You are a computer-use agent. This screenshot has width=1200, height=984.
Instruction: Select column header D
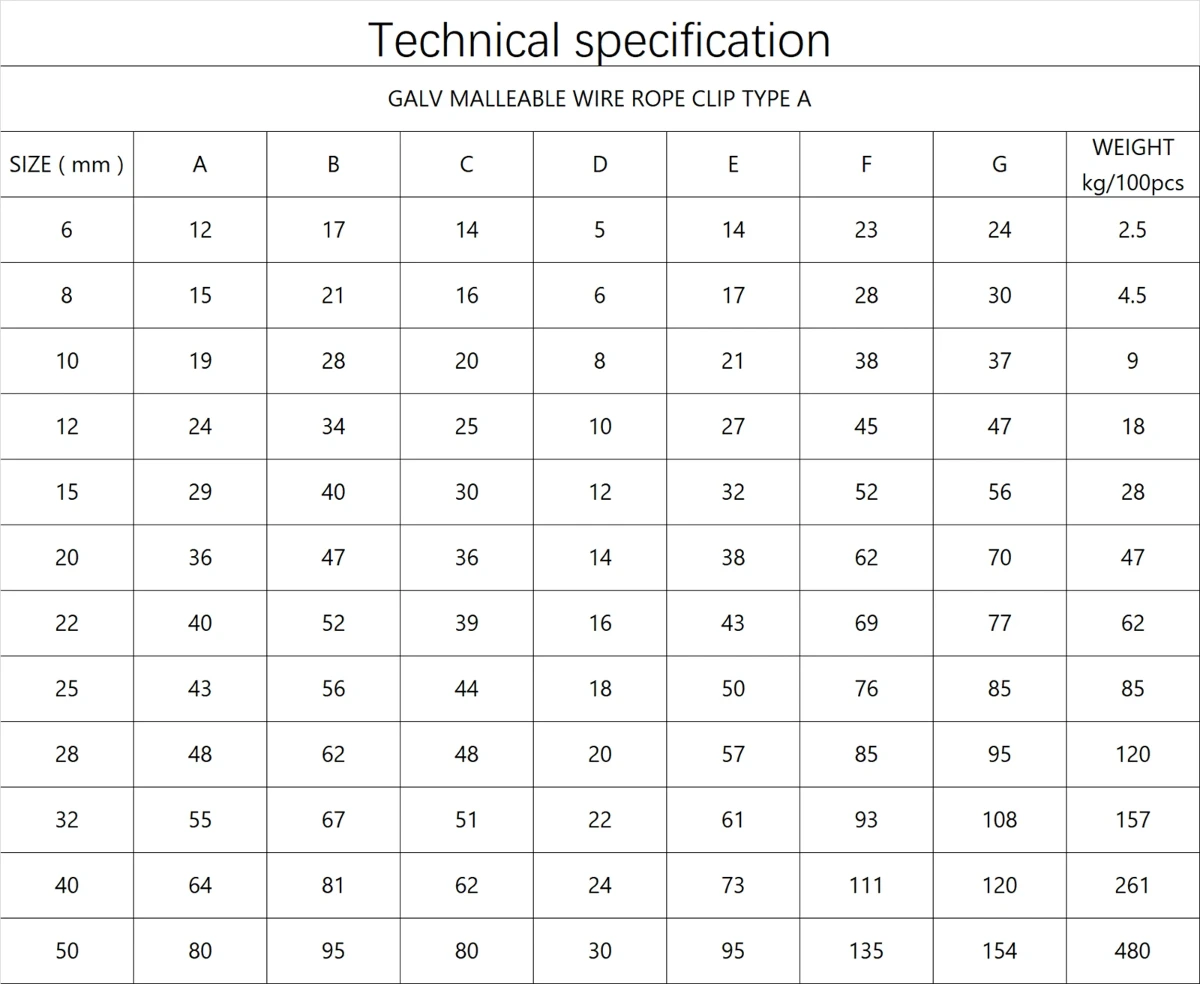[x=600, y=165]
